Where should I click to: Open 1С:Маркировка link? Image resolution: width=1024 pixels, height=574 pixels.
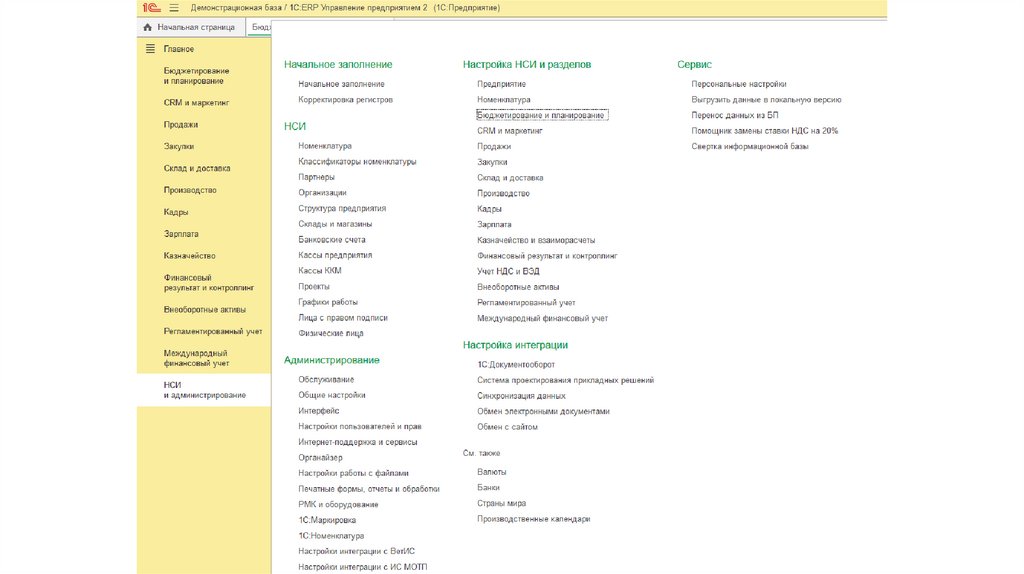pyautogui.click(x=327, y=520)
